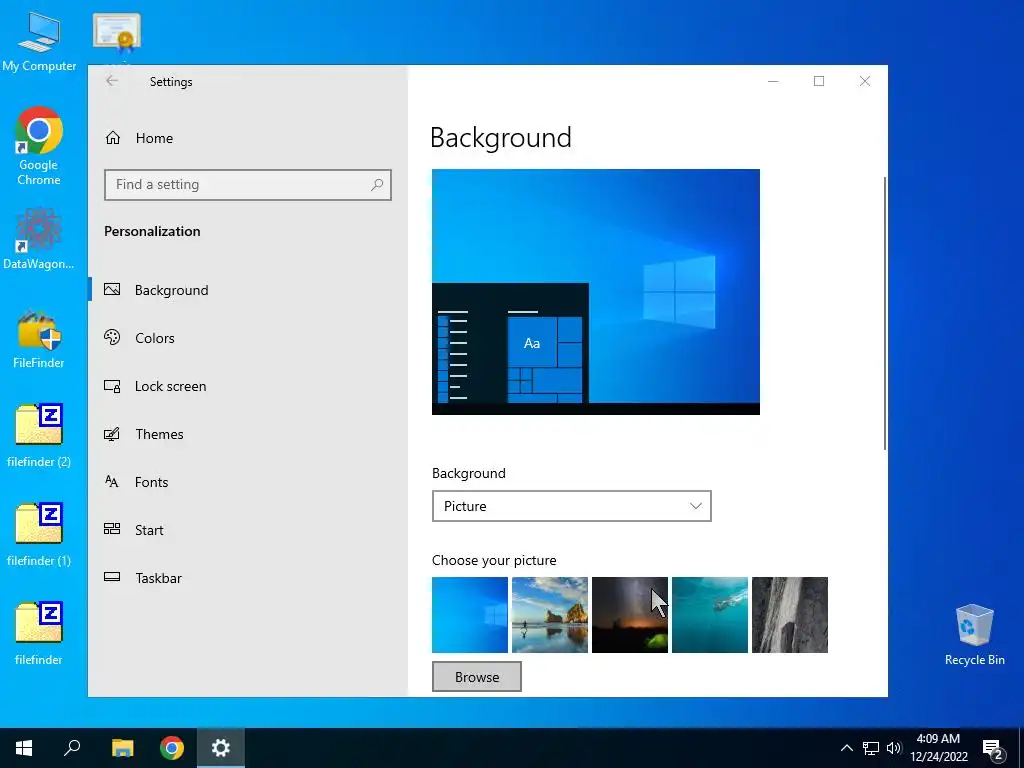1024x768 pixels.
Task: Open Home from the house icon
Action: tap(113, 138)
